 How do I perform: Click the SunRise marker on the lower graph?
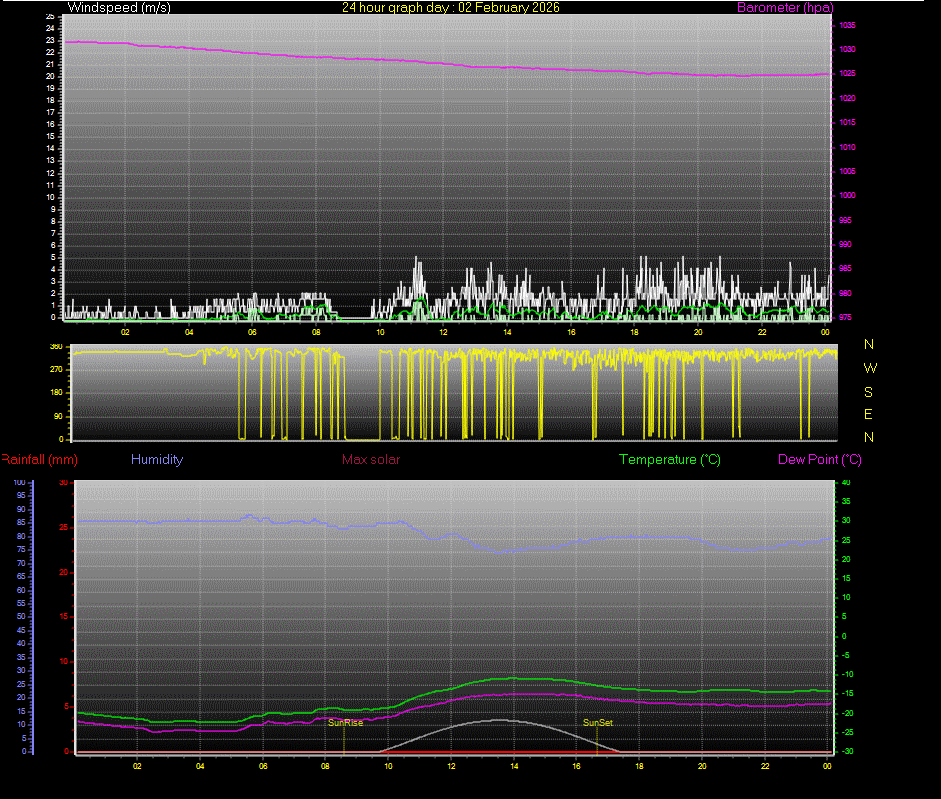tap(344, 721)
